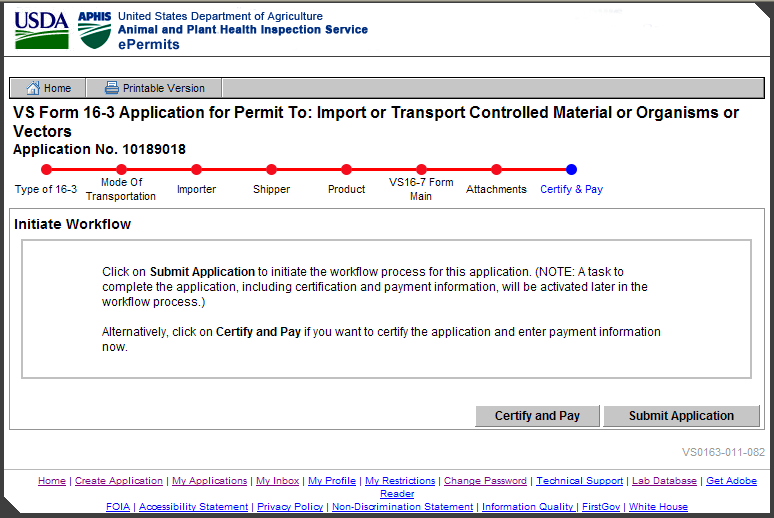Image resolution: width=774 pixels, height=518 pixels.
Task: Go to the Attachments step dot
Action: [496, 170]
